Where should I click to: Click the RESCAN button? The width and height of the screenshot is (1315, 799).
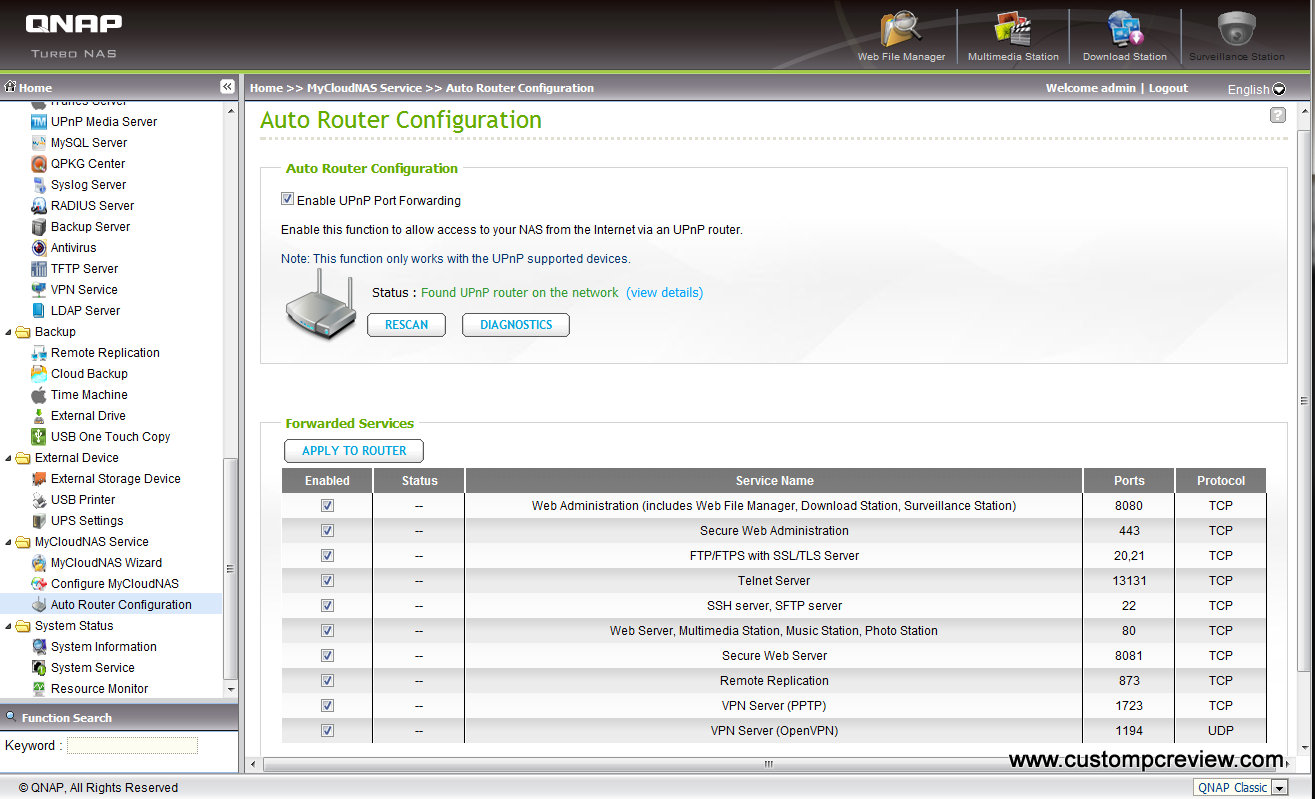[x=406, y=325]
